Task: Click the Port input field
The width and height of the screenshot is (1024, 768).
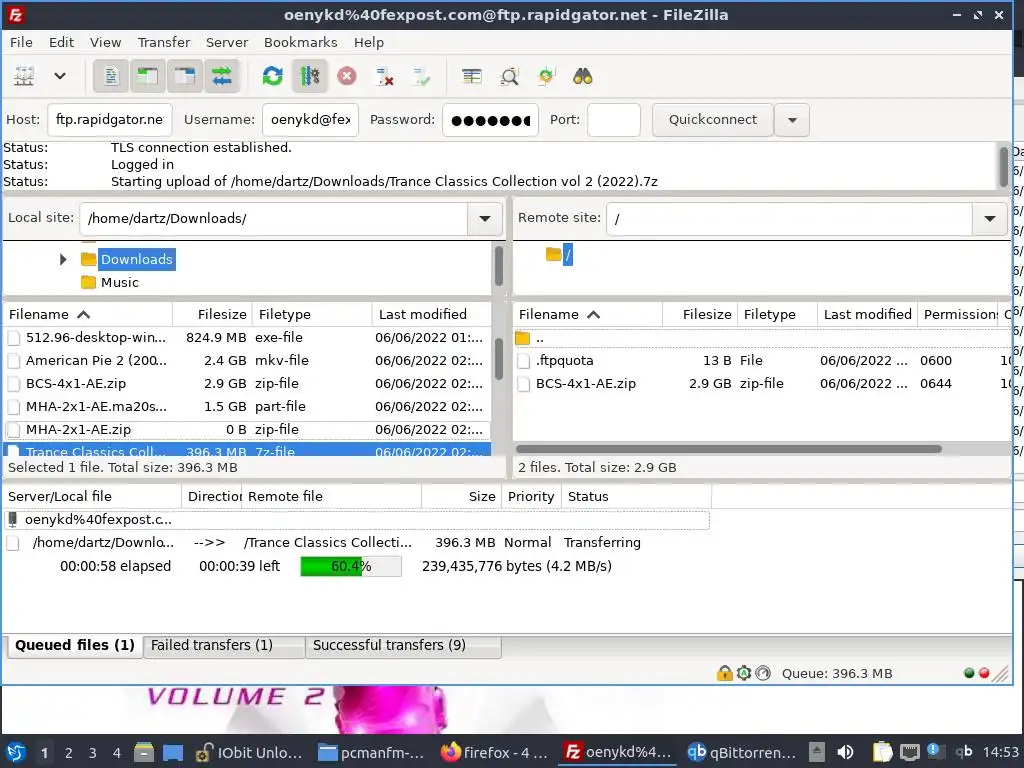Action: tap(613, 120)
